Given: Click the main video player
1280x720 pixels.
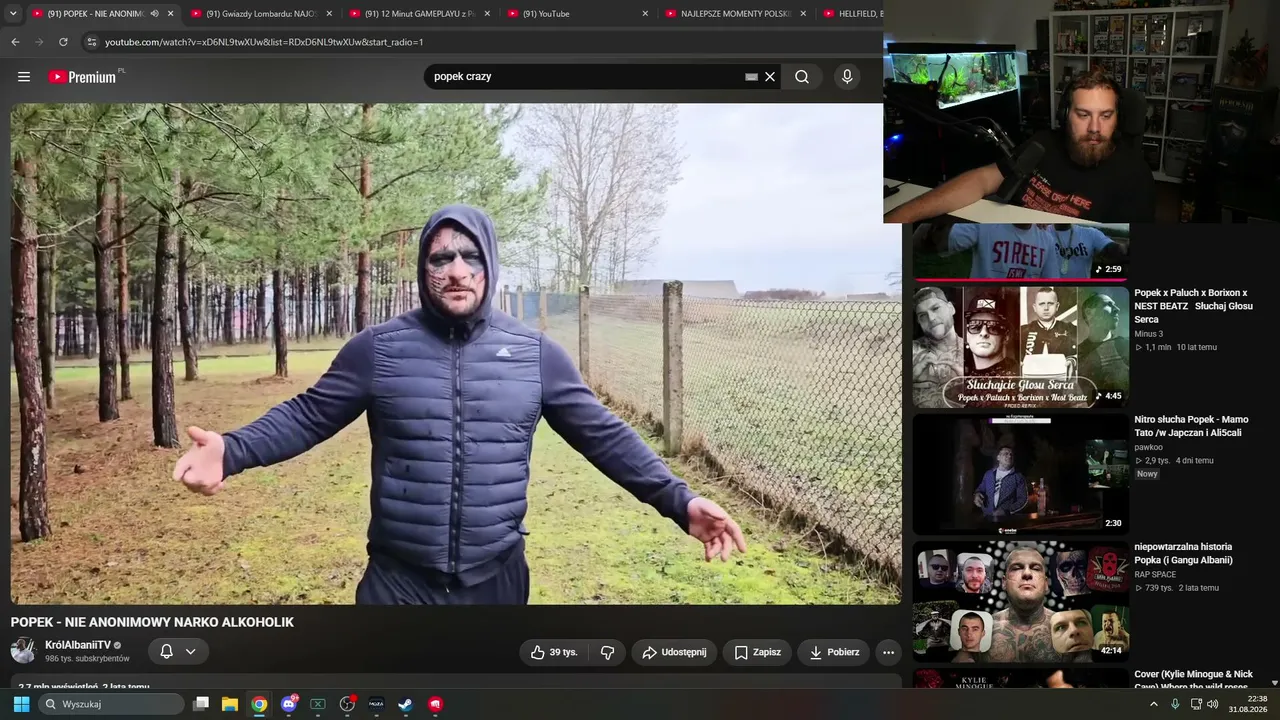Looking at the screenshot, I should click(x=456, y=354).
